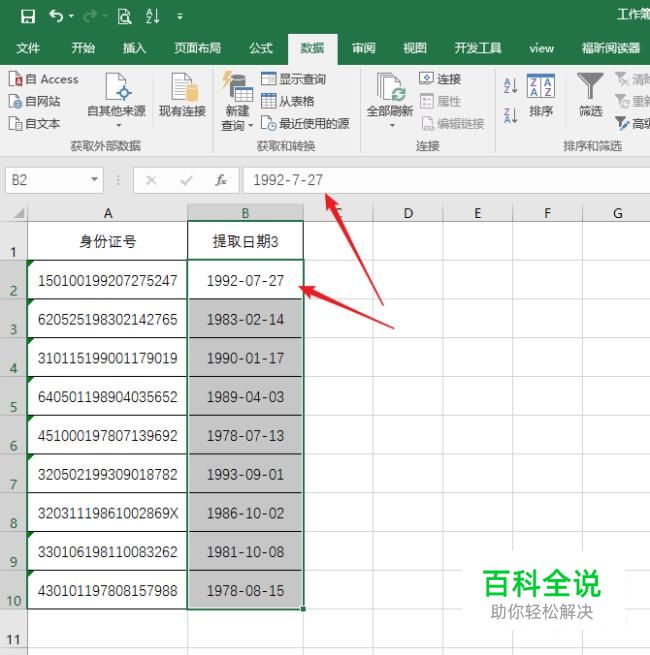Screen dimensions: 650x655
Task: Click 最近使用的源
Action: 305,124
